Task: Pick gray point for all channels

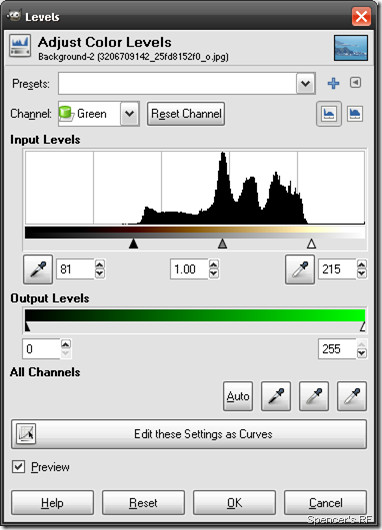Action: 314,396
